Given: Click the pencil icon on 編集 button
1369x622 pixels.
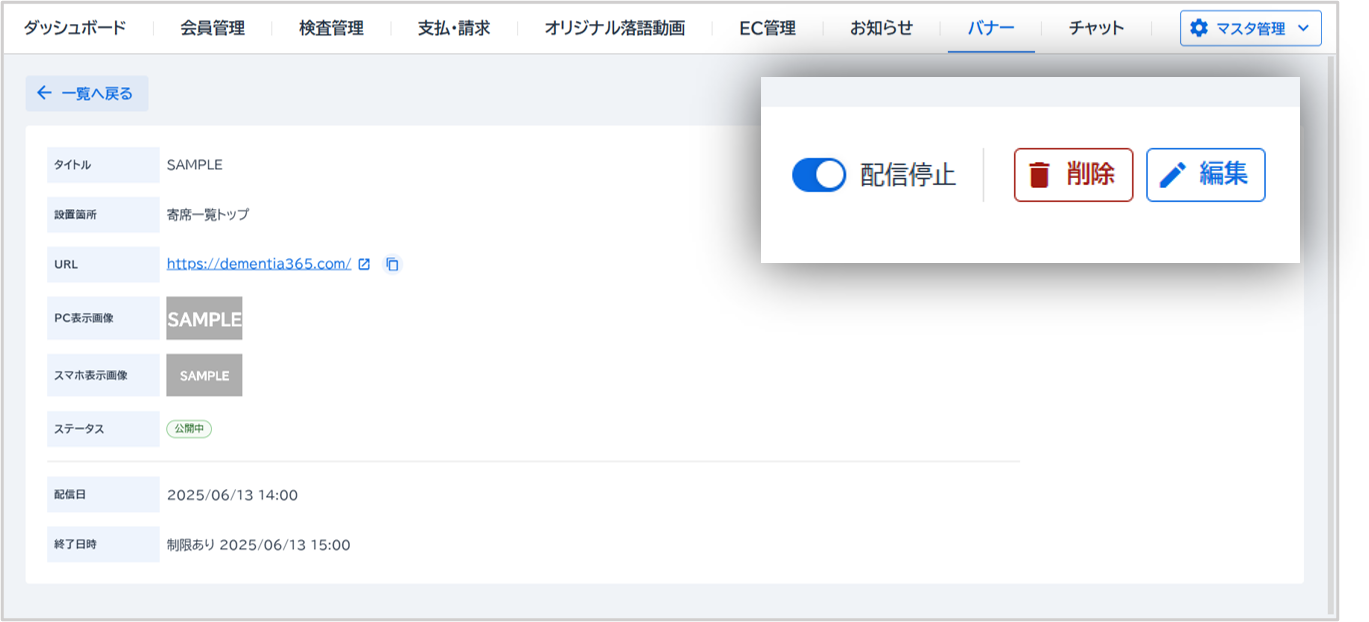Looking at the screenshot, I should (1172, 175).
